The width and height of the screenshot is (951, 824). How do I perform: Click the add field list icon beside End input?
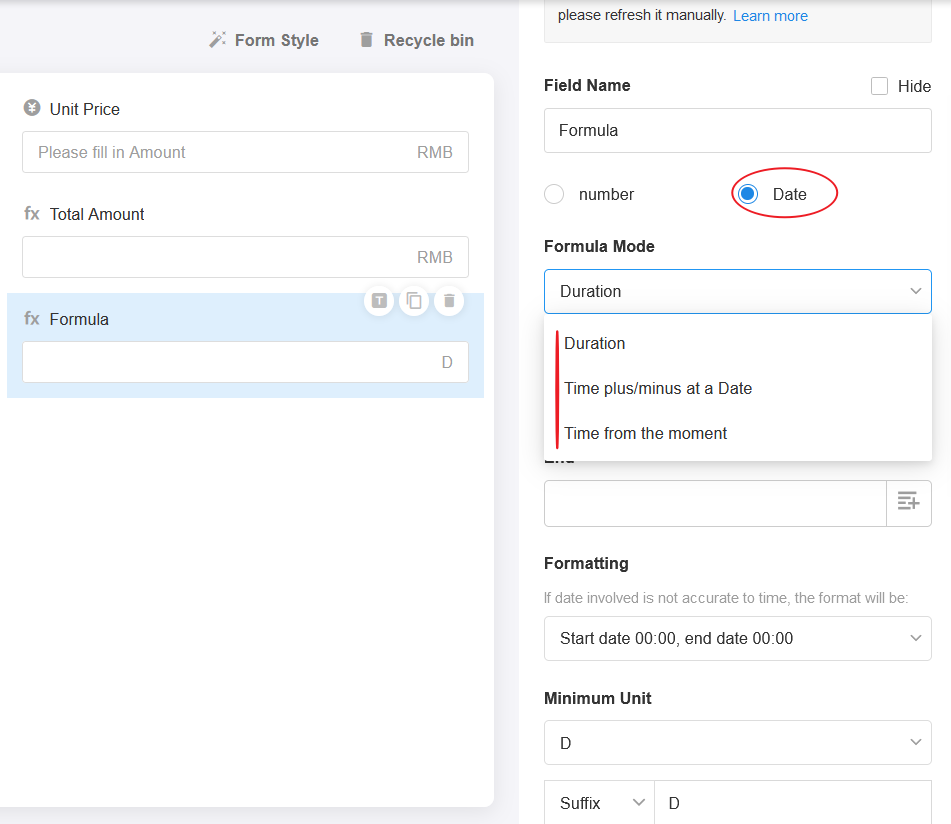click(908, 502)
